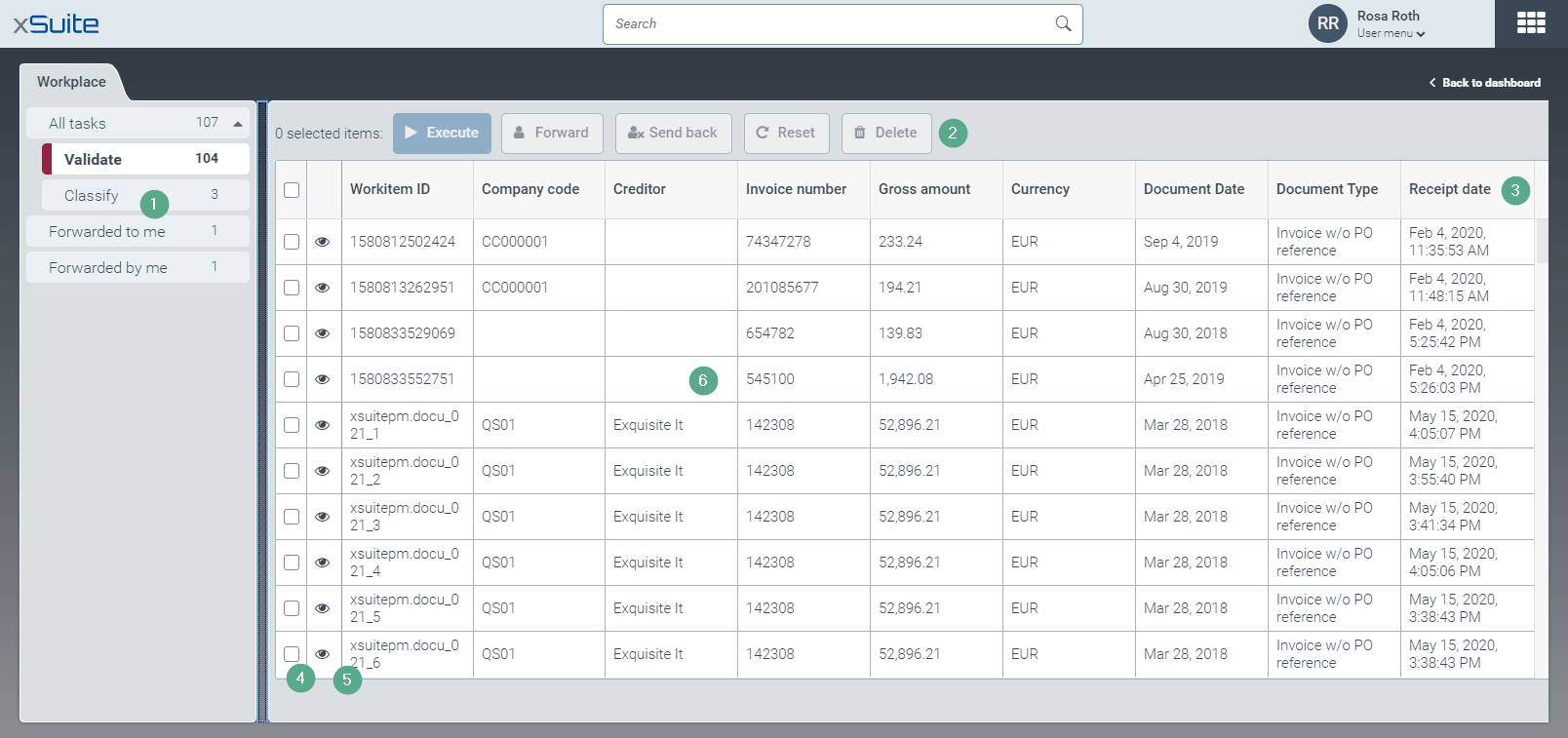This screenshot has width=1568, height=738.
Task: Open eye preview for workitem 1580833529069
Action: 323,333
